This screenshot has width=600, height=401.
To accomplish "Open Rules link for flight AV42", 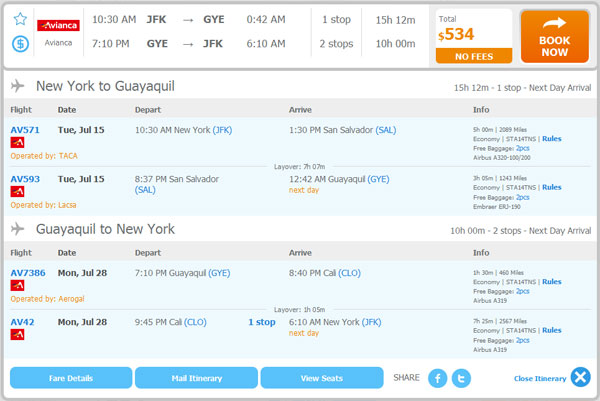I will (x=551, y=331).
